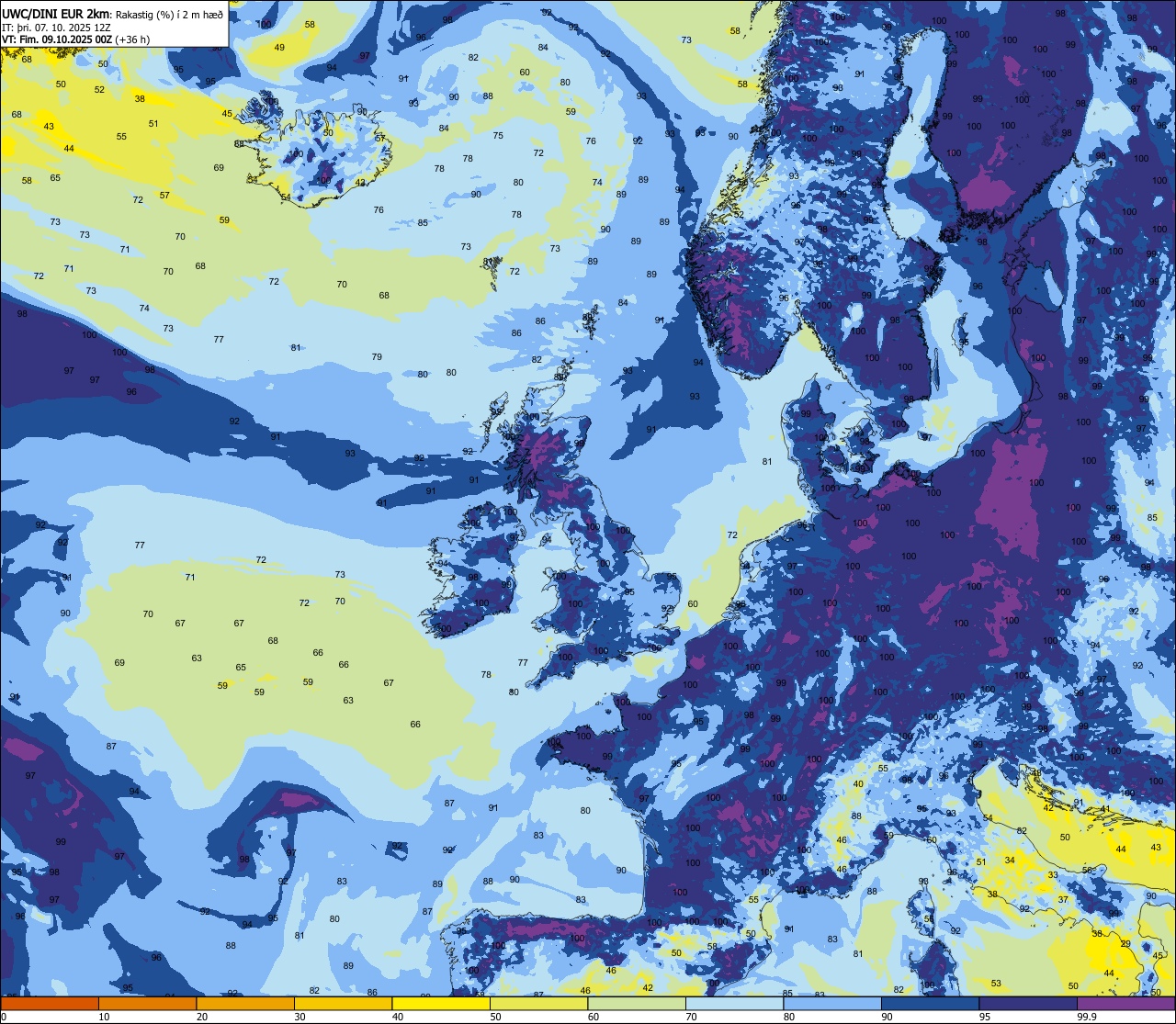Click the '33' humidity value on the map
This screenshot has height=1024, width=1176.
point(1053,875)
